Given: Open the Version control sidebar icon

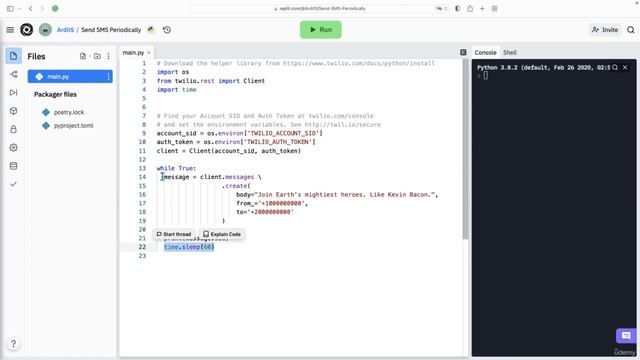Looking at the screenshot, I should coord(13,74).
